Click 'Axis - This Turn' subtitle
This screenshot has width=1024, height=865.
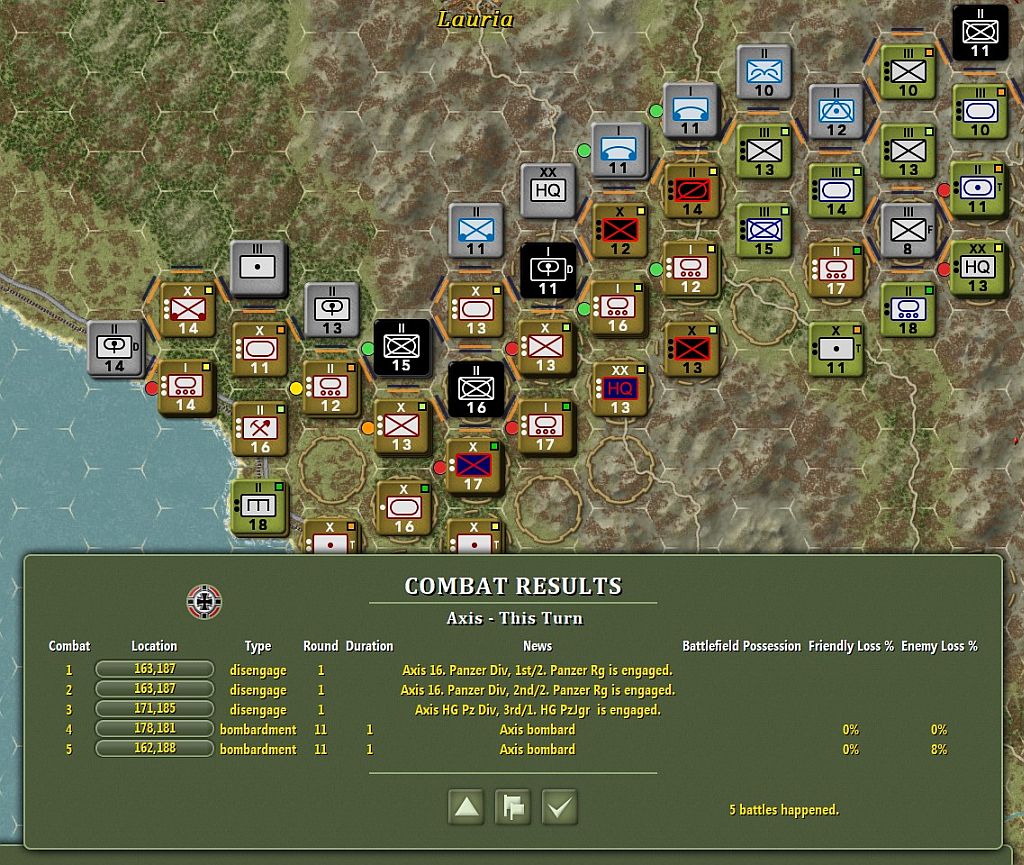tap(515, 618)
